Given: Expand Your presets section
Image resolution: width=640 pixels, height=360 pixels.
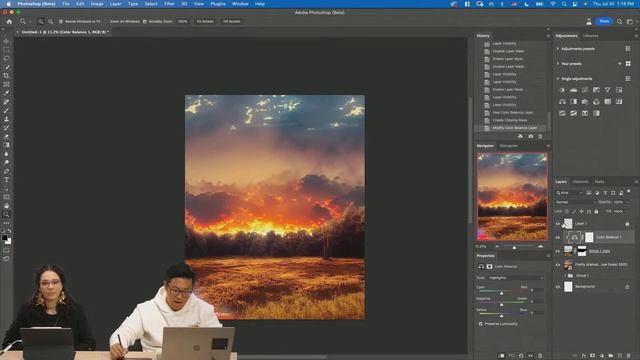Looking at the screenshot, I should 558,64.
